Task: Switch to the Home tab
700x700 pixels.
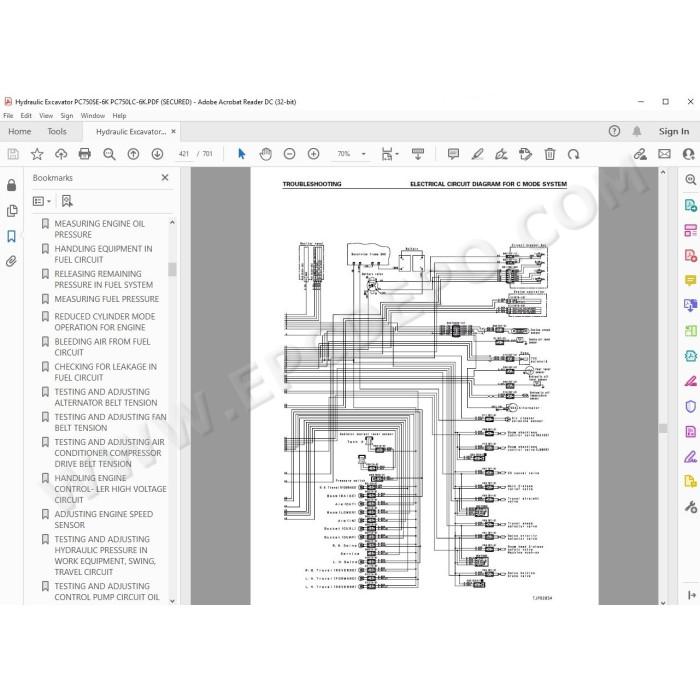Action: coord(20,131)
